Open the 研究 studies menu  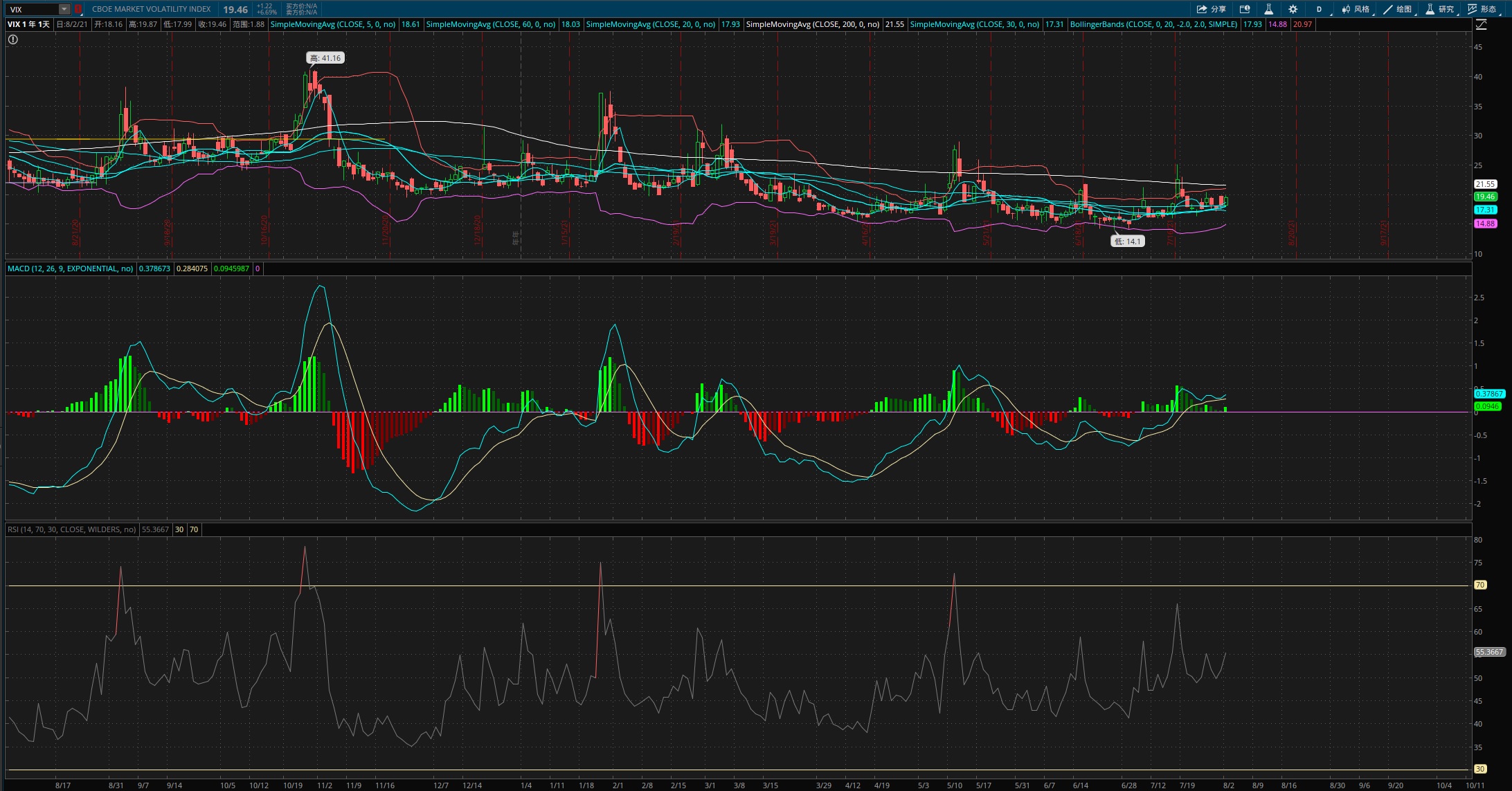pyautogui.click(x=1440, y=9)
